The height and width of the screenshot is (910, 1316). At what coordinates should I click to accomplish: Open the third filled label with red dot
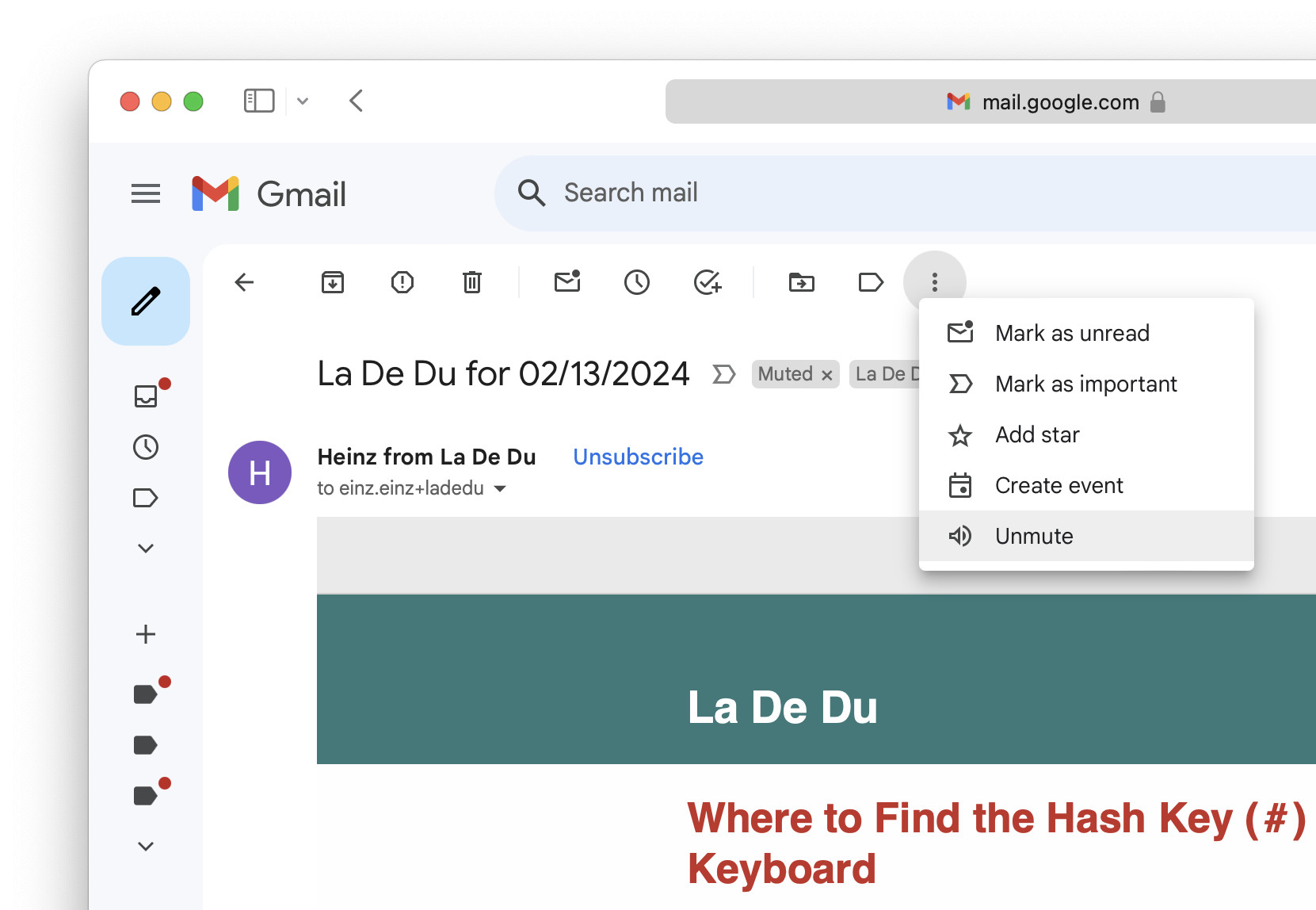coord(146,796)
